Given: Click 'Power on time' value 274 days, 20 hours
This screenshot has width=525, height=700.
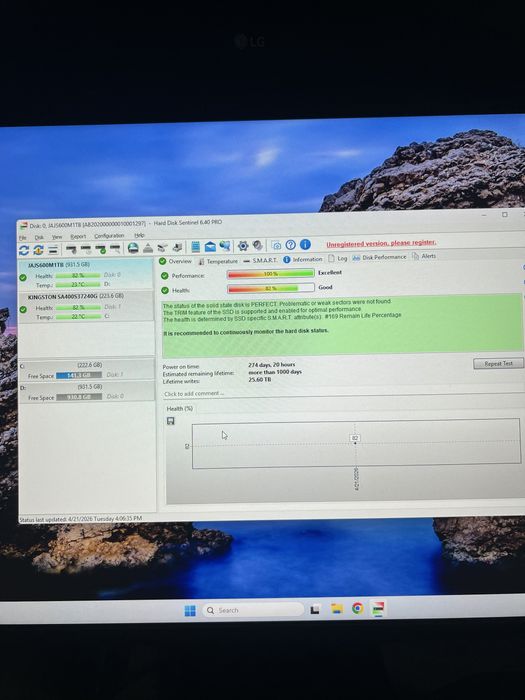Looking at the screenshot, I should [x=271, y=365].
